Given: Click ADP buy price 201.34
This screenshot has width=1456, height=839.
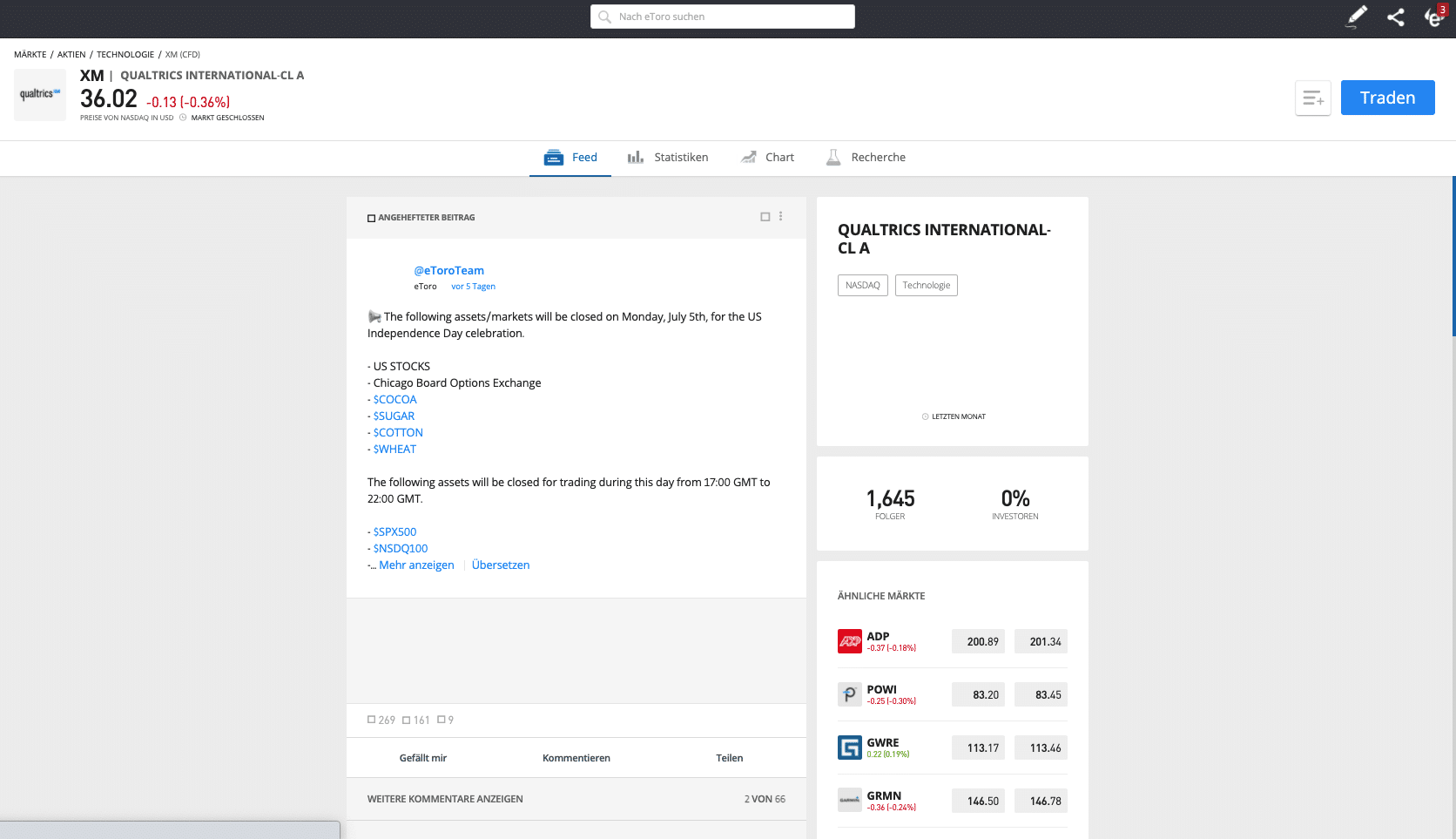Looking at the screenshot, I should [x=1041, y=641].
